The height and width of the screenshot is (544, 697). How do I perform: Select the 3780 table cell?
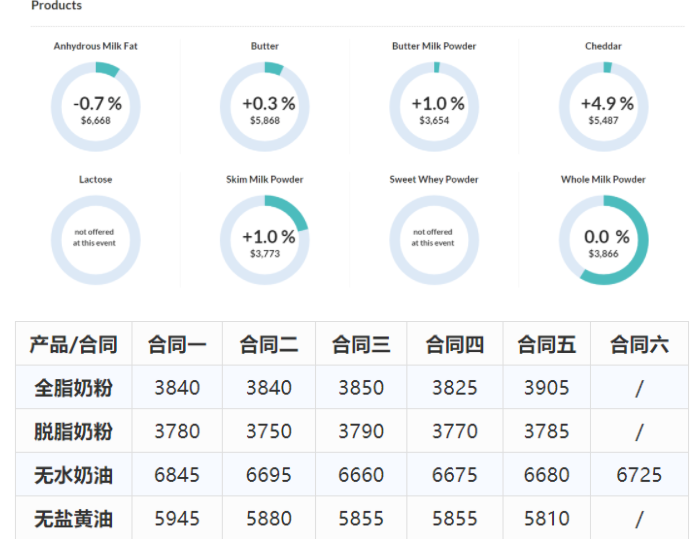coord(177,431)
